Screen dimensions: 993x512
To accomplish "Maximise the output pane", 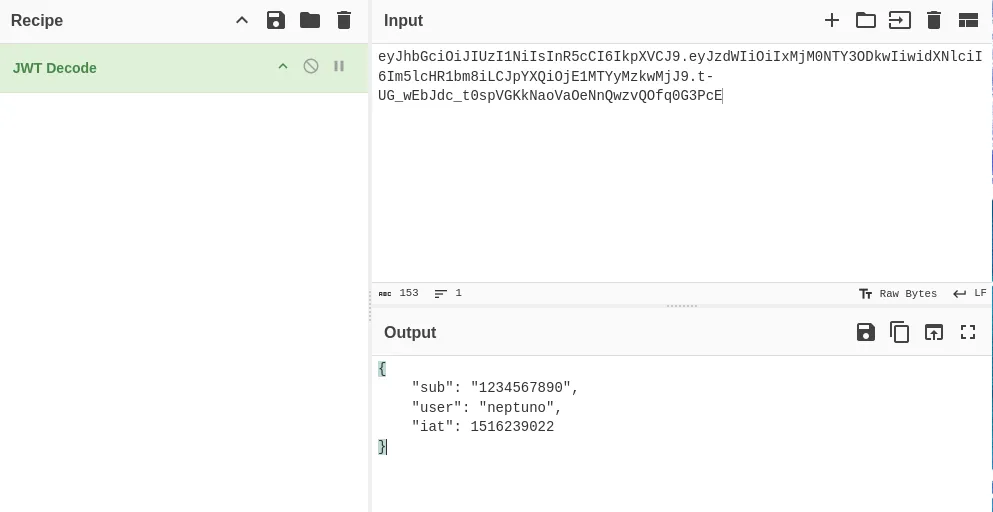I will point(968,332).
